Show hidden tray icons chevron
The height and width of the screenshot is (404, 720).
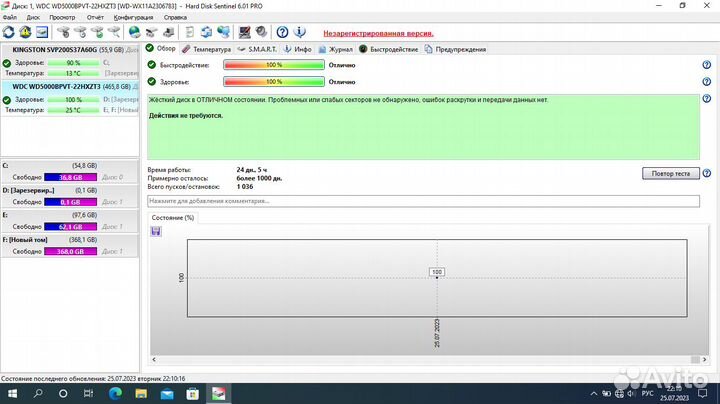click(x=594, y=393)
